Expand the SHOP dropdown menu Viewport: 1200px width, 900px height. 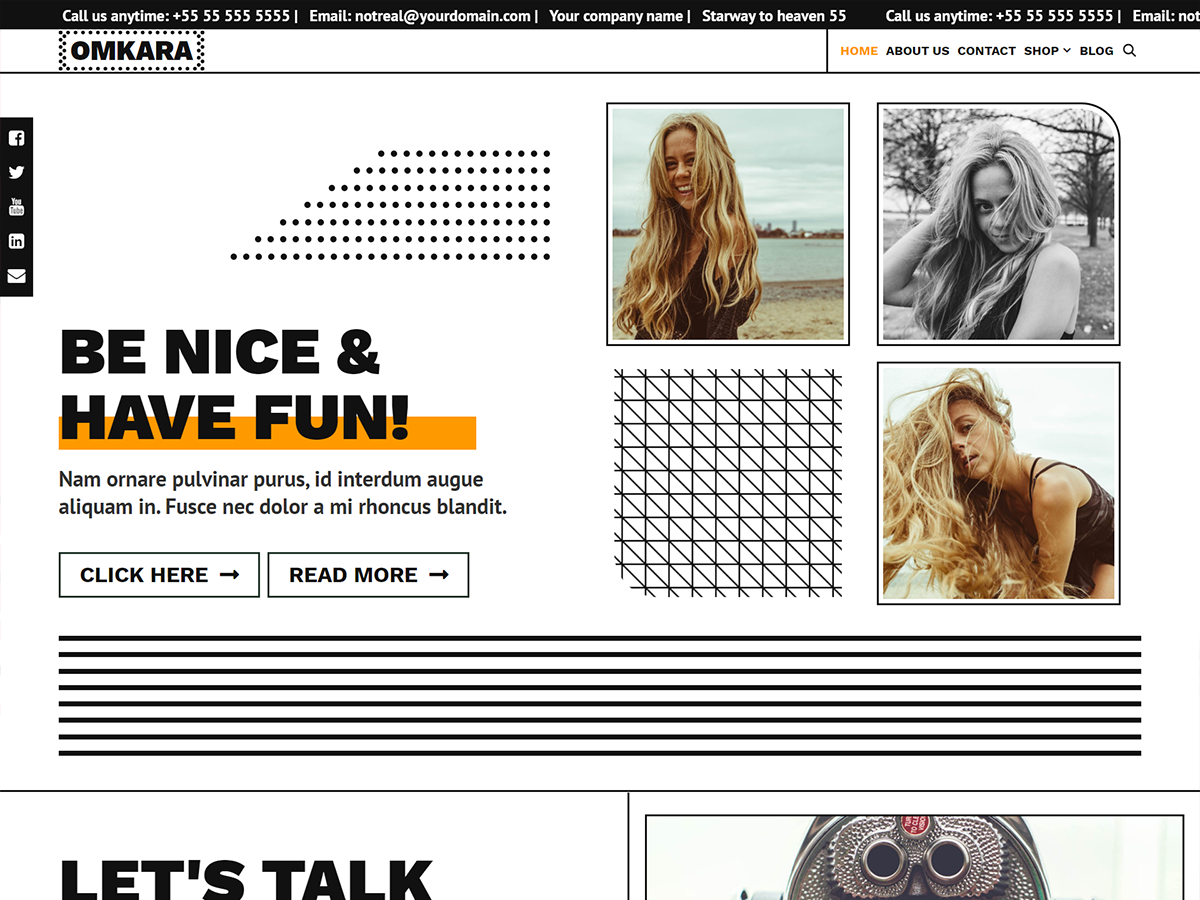tap(1040, 50)
